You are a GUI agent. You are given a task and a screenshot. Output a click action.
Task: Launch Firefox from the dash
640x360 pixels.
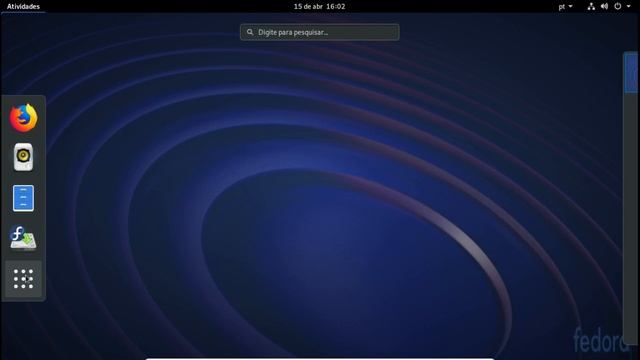(x=23, y=118)
